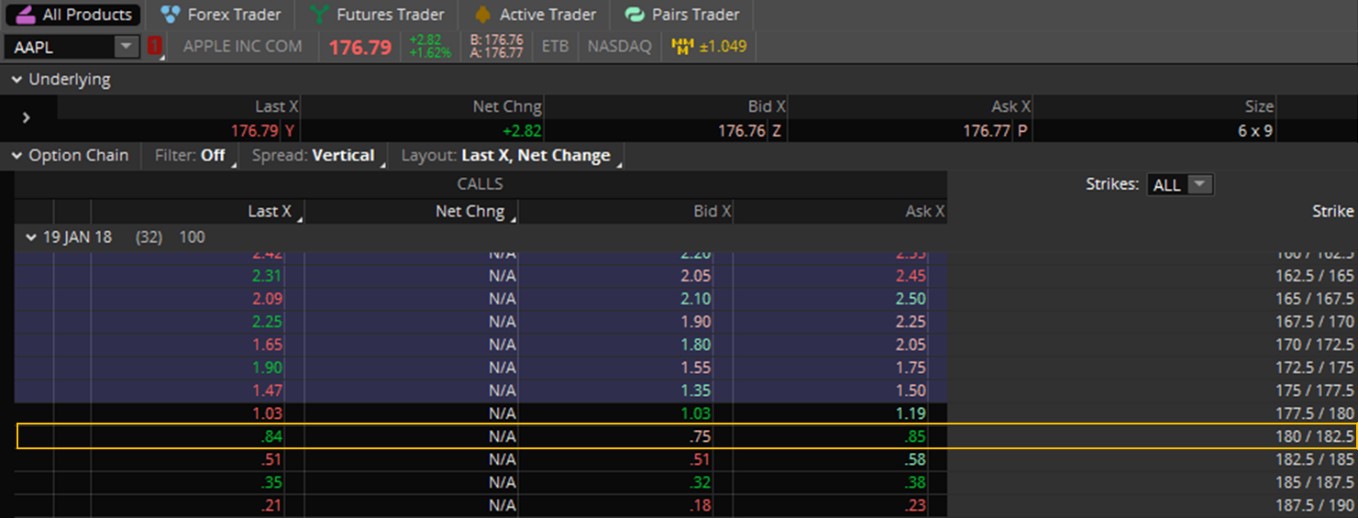
Task: Click the Pairs Trader icon
Action: point(634,15)
